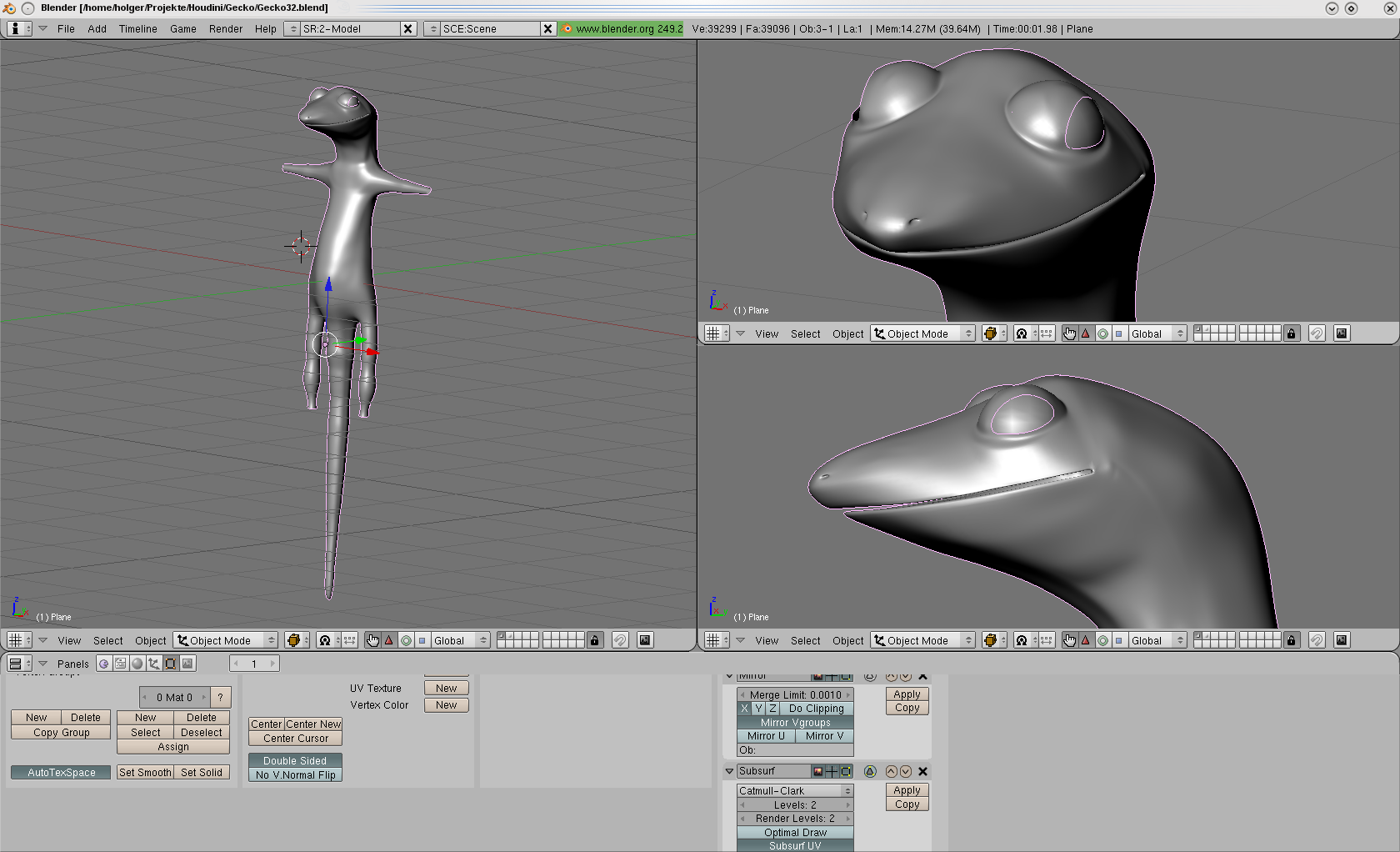Screen dimensions: 1400x852
Task: Enable the Mirror U option
Action: 766,736
